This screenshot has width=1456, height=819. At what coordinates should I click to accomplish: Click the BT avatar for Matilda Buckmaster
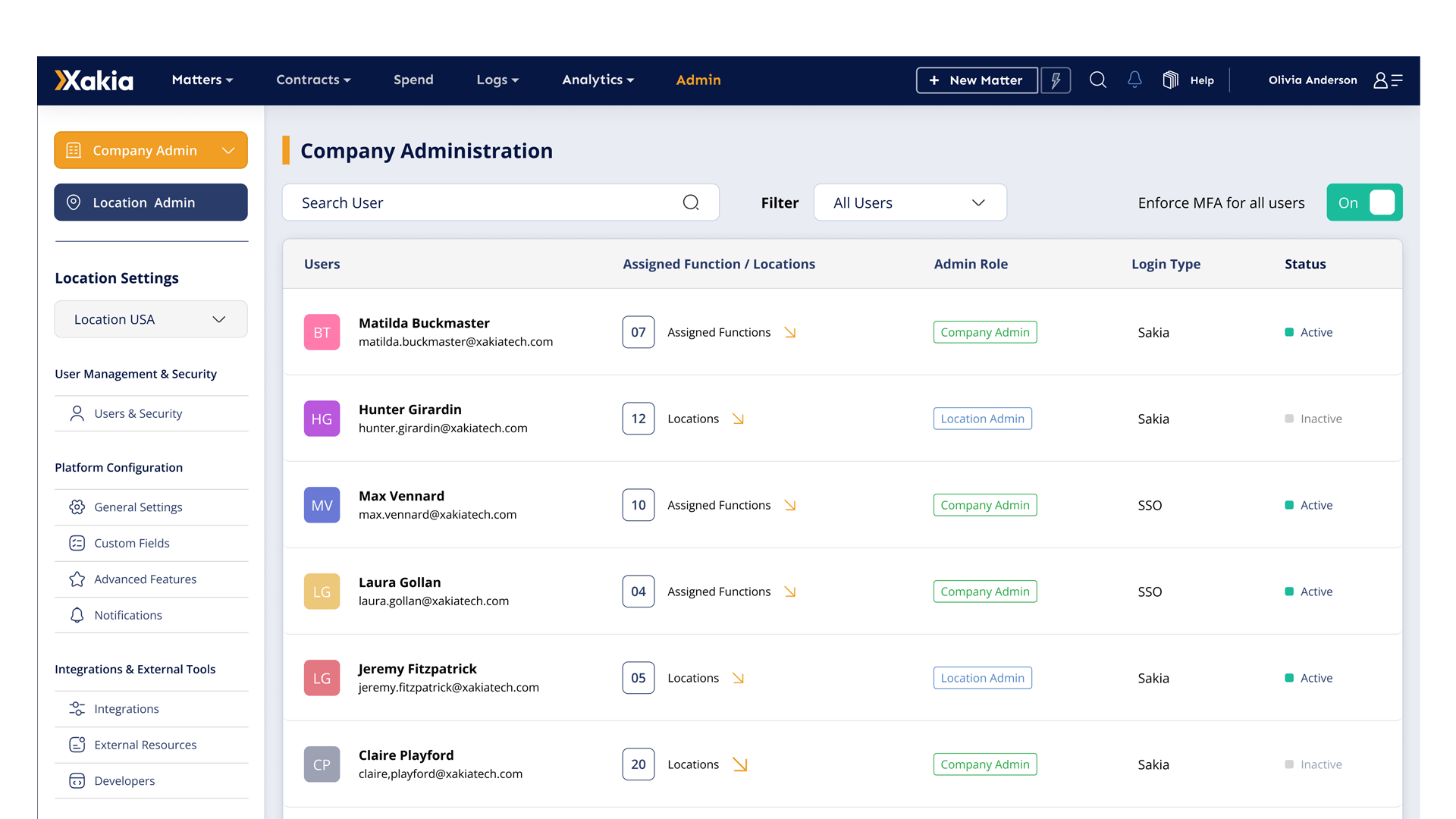tap(322, 332)
